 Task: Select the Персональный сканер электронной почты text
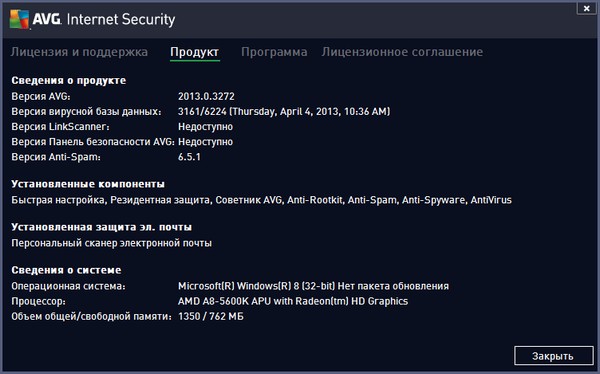(111, 243)
